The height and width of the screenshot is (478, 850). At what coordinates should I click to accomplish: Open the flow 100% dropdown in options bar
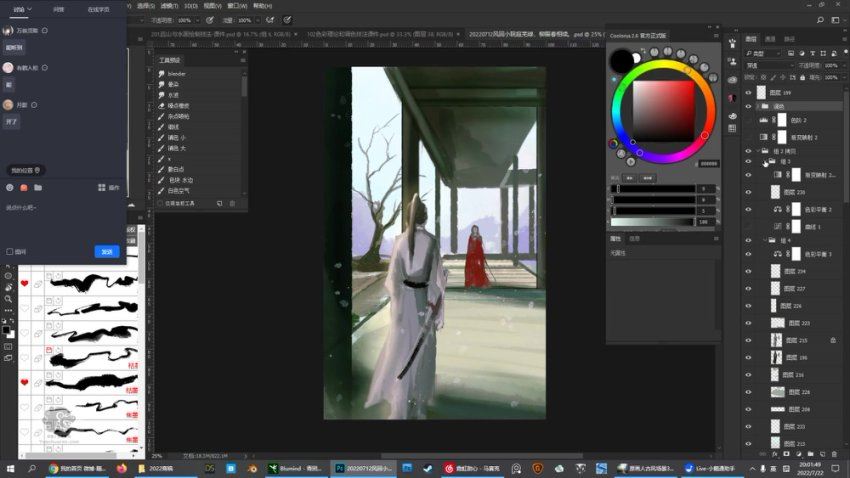[x=257, y=21]
